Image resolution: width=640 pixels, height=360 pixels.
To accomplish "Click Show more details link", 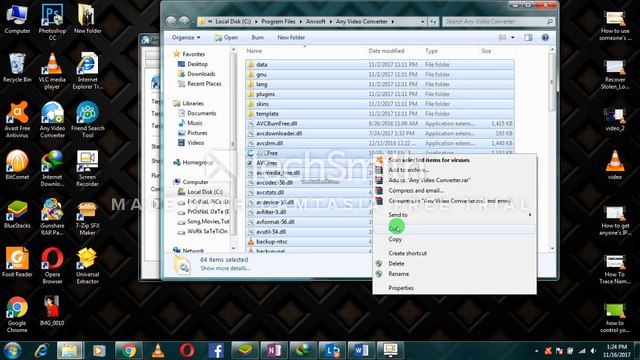I will pos(225,268).
